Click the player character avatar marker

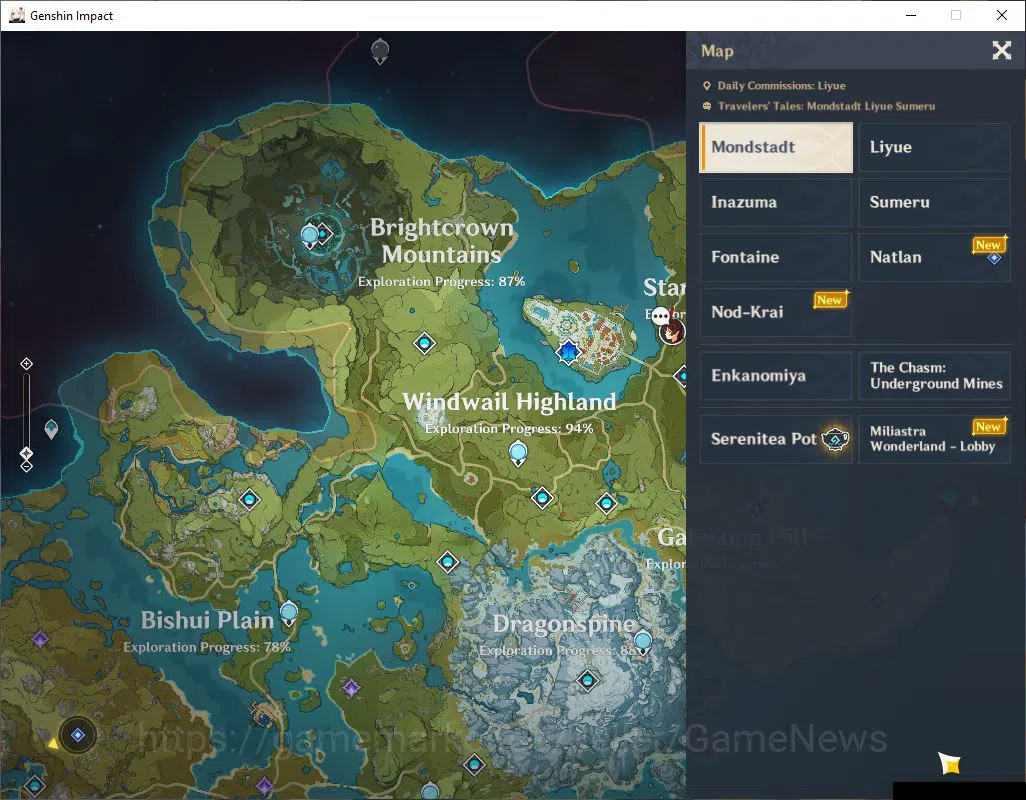click(x=671, y=332)
